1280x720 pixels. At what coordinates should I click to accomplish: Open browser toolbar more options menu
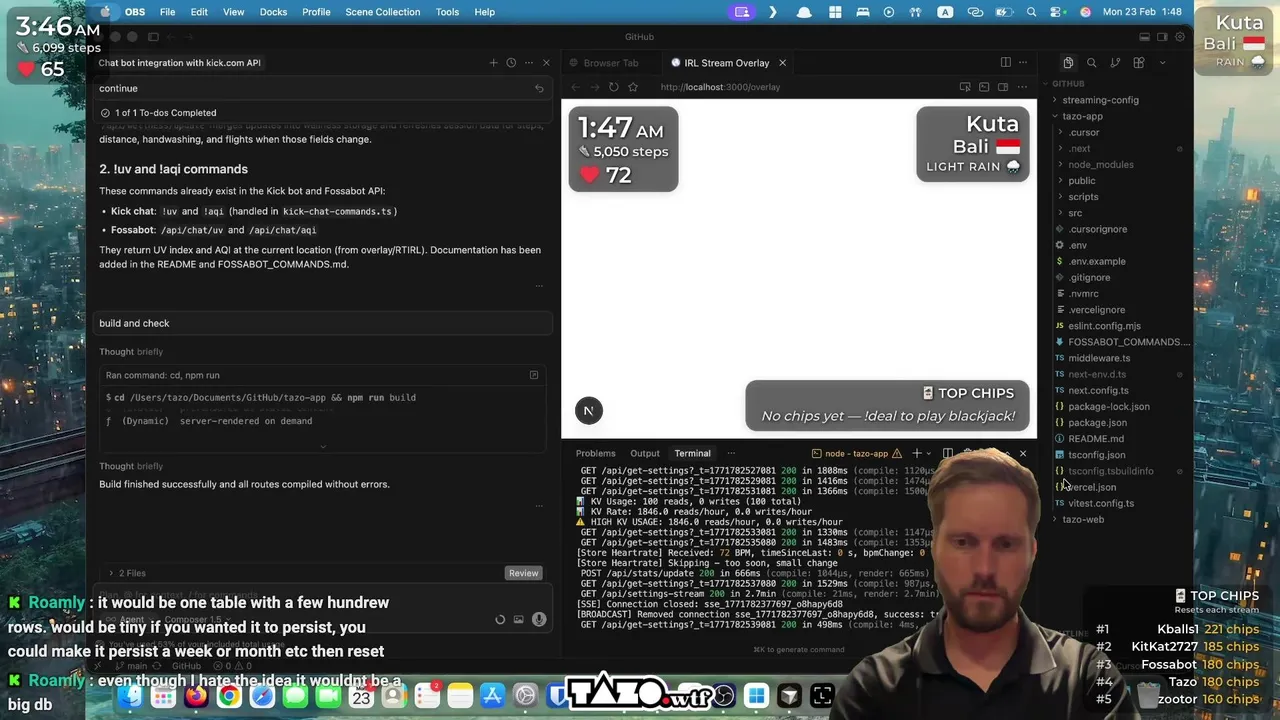coord(1023,87)
